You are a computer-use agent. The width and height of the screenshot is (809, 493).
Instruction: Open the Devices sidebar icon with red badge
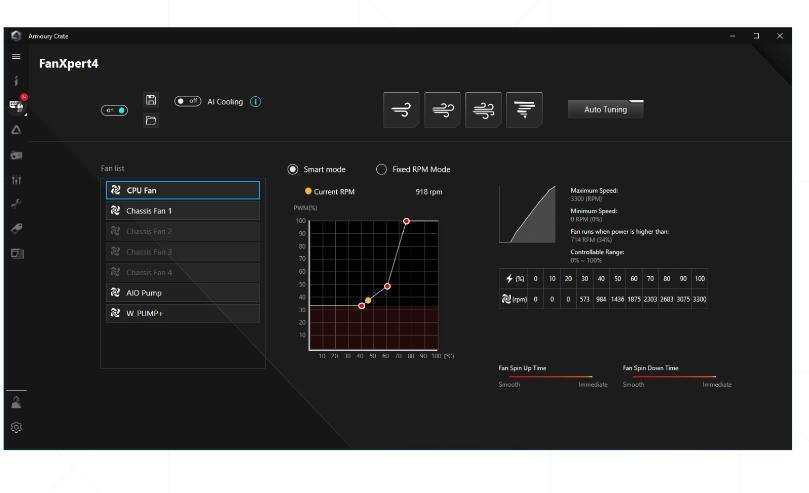point(17,105)
